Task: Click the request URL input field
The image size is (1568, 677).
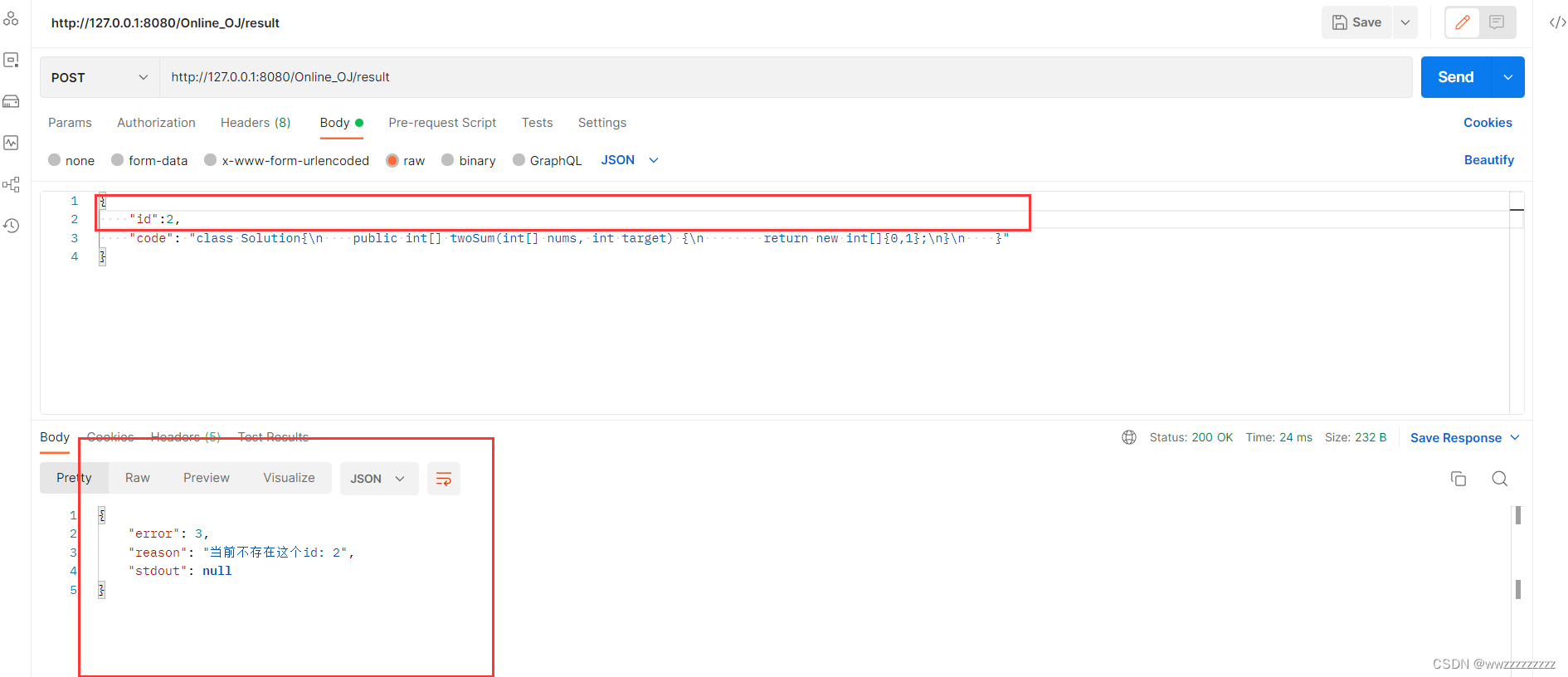Action: pos(786,77)
